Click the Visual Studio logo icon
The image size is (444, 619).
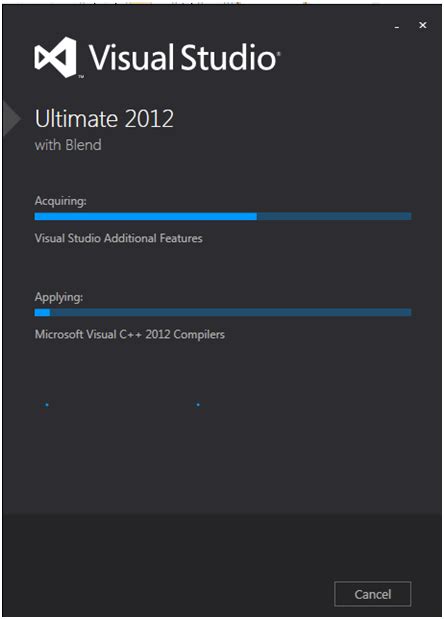point(55,57)
